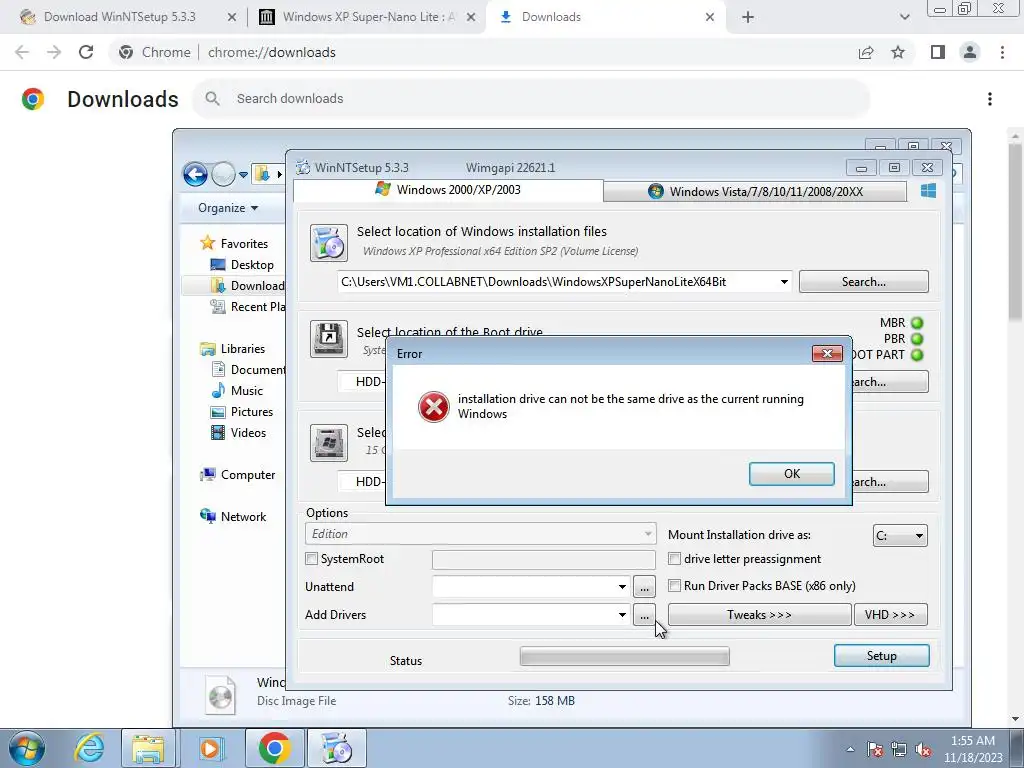Expand the Add Drivers dropdown
Image resolution: width=1024 pixels, height=768 pixels.
point(622,615)
